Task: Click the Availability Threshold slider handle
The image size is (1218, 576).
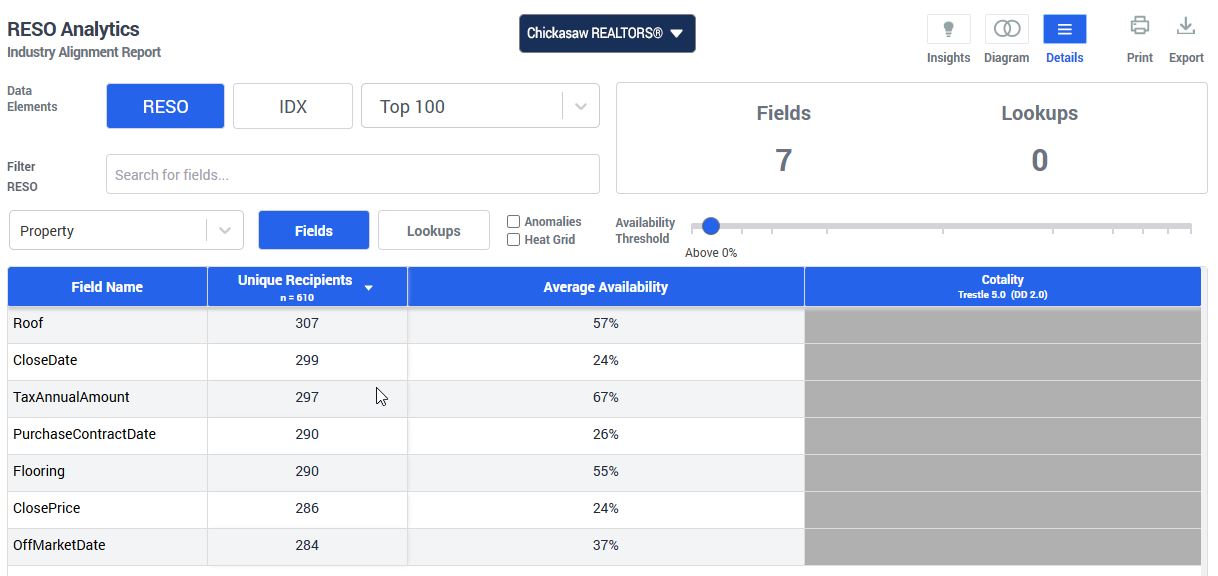Action: coord(711,226)
